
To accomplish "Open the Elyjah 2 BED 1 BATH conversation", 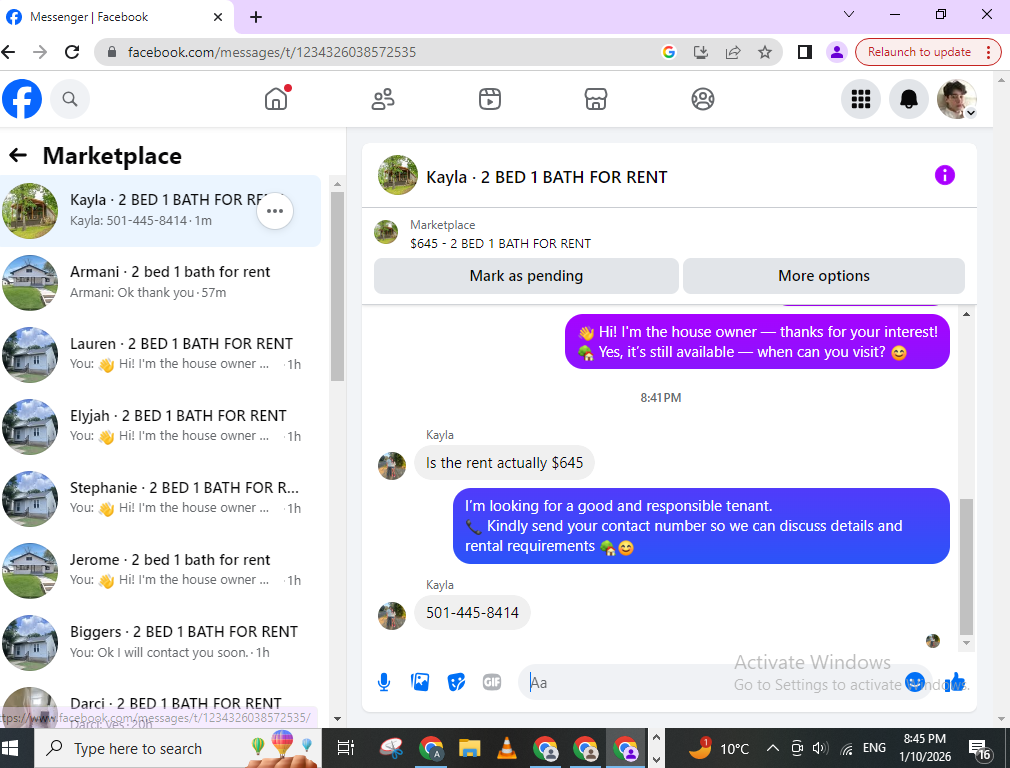I will [160, 427].
